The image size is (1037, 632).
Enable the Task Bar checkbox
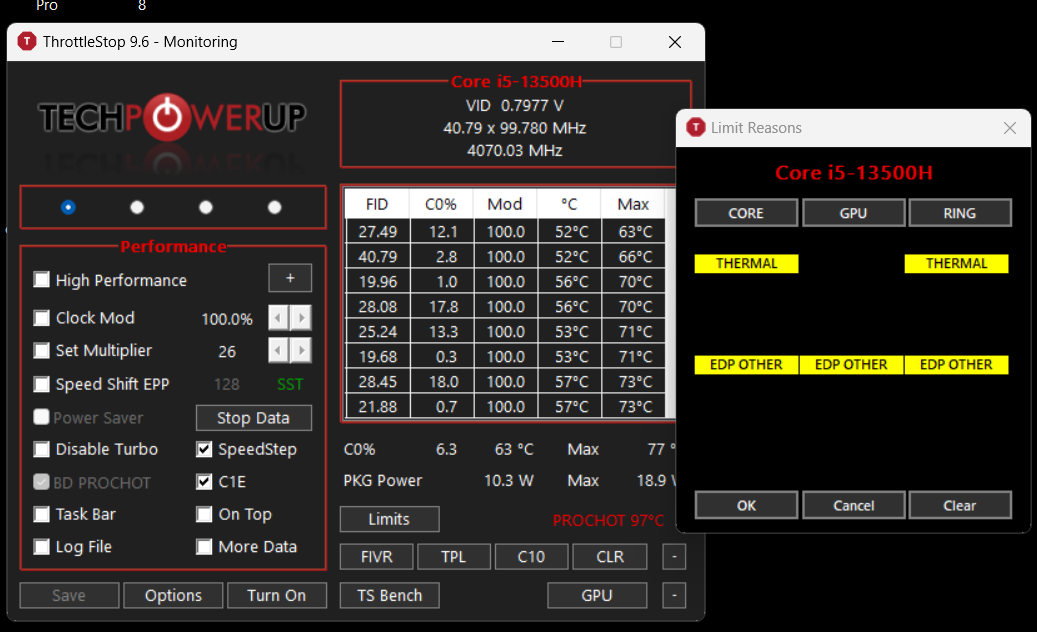pos(42,514)
